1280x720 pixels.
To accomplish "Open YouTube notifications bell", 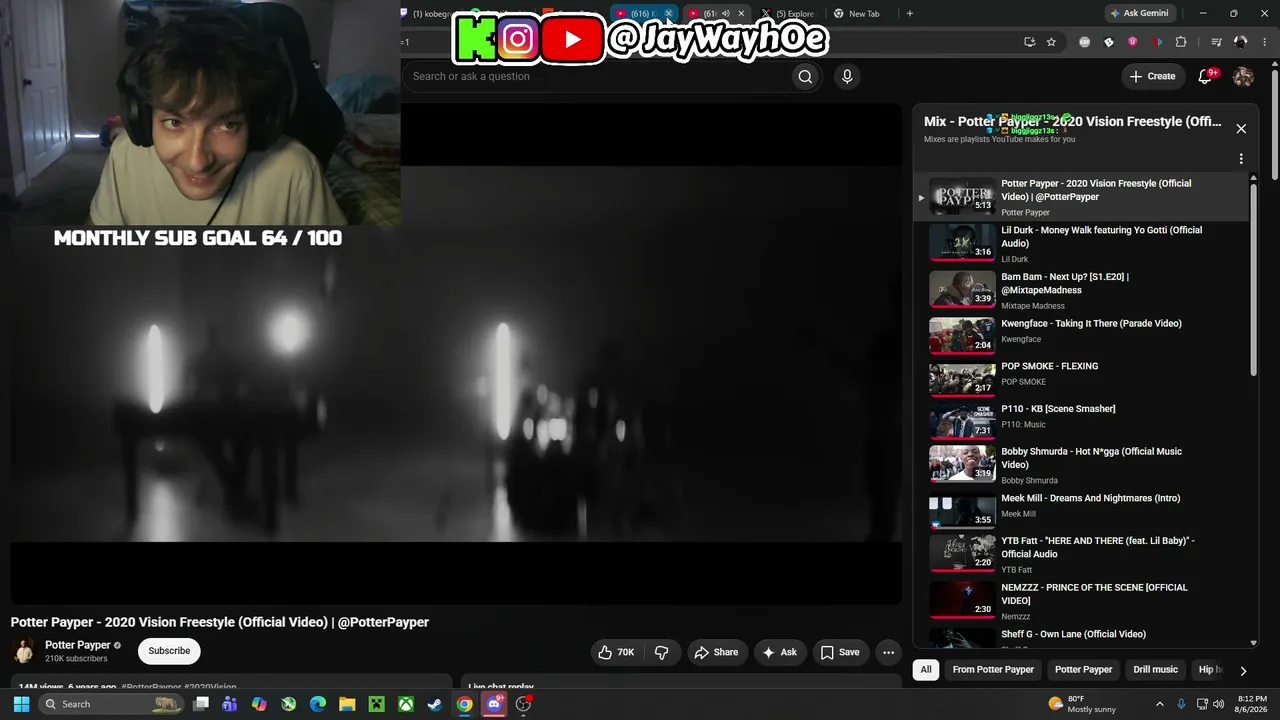I will coord(1206,77).
